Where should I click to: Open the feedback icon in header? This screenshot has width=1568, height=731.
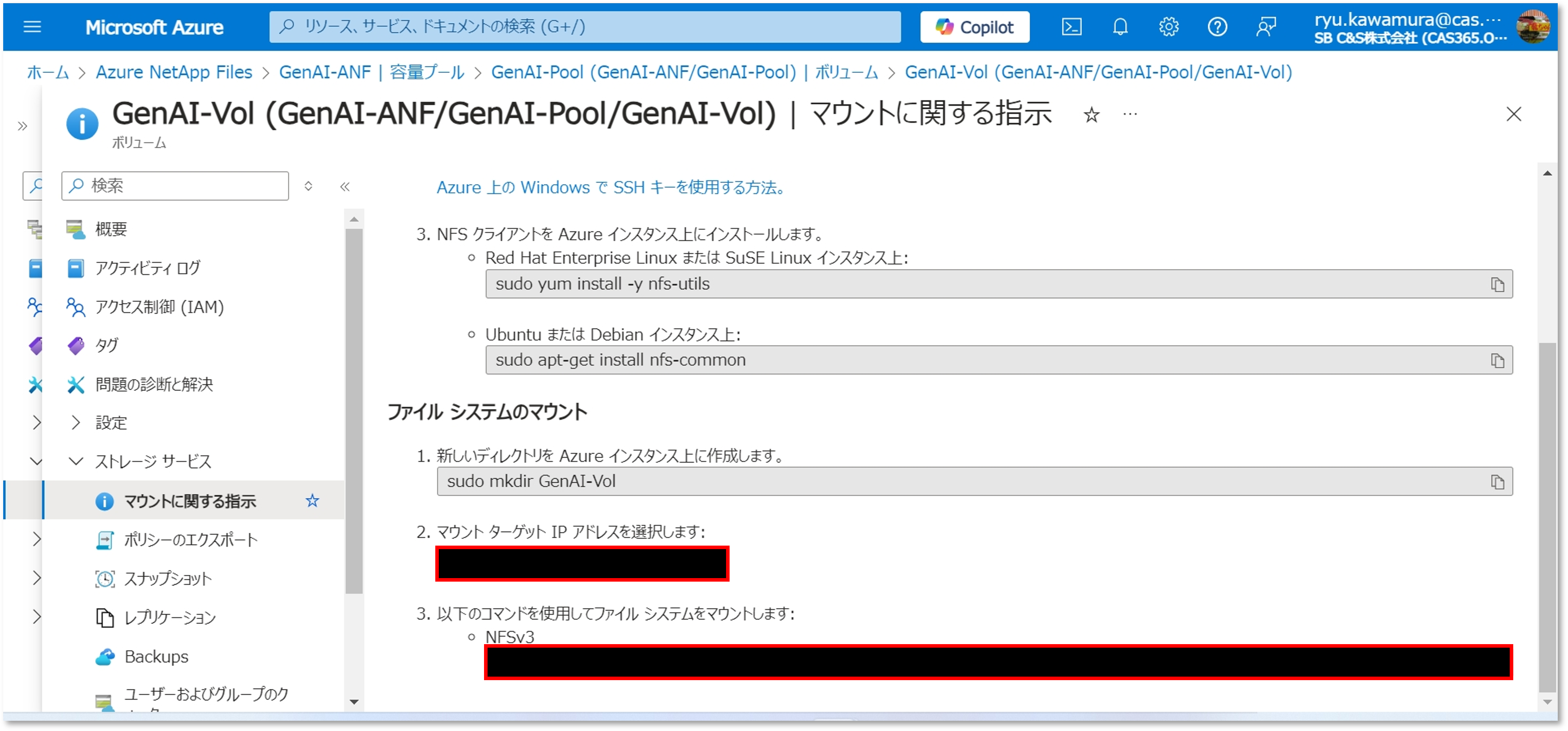[x=1266, y=27]
